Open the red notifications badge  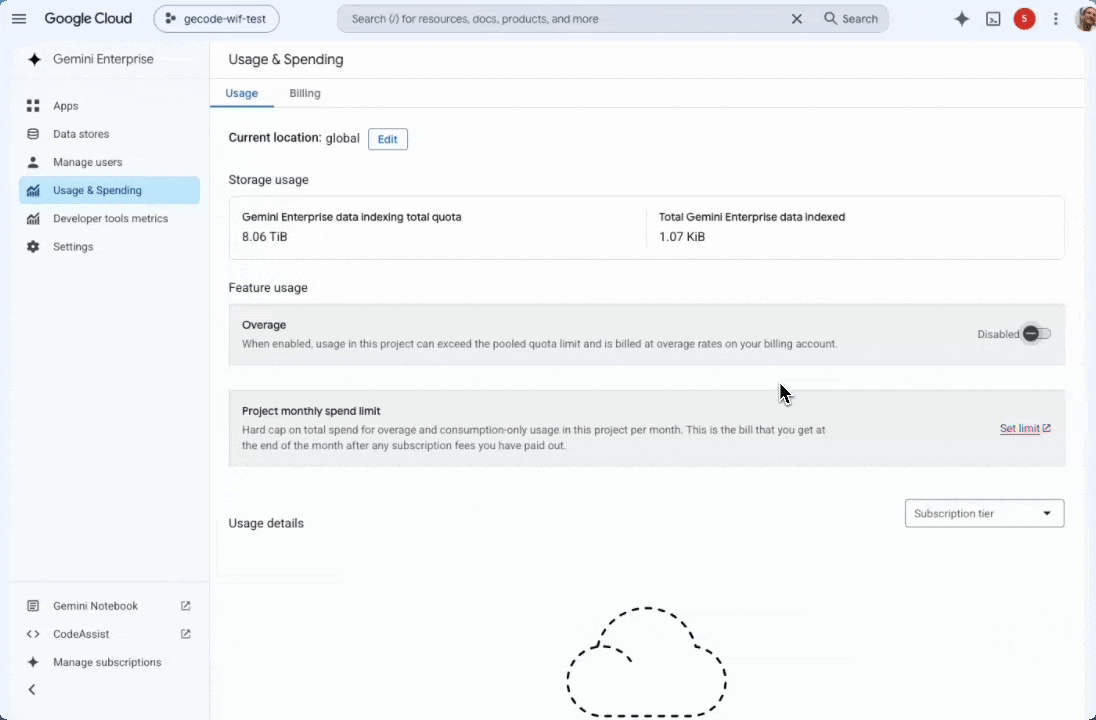1024,19
